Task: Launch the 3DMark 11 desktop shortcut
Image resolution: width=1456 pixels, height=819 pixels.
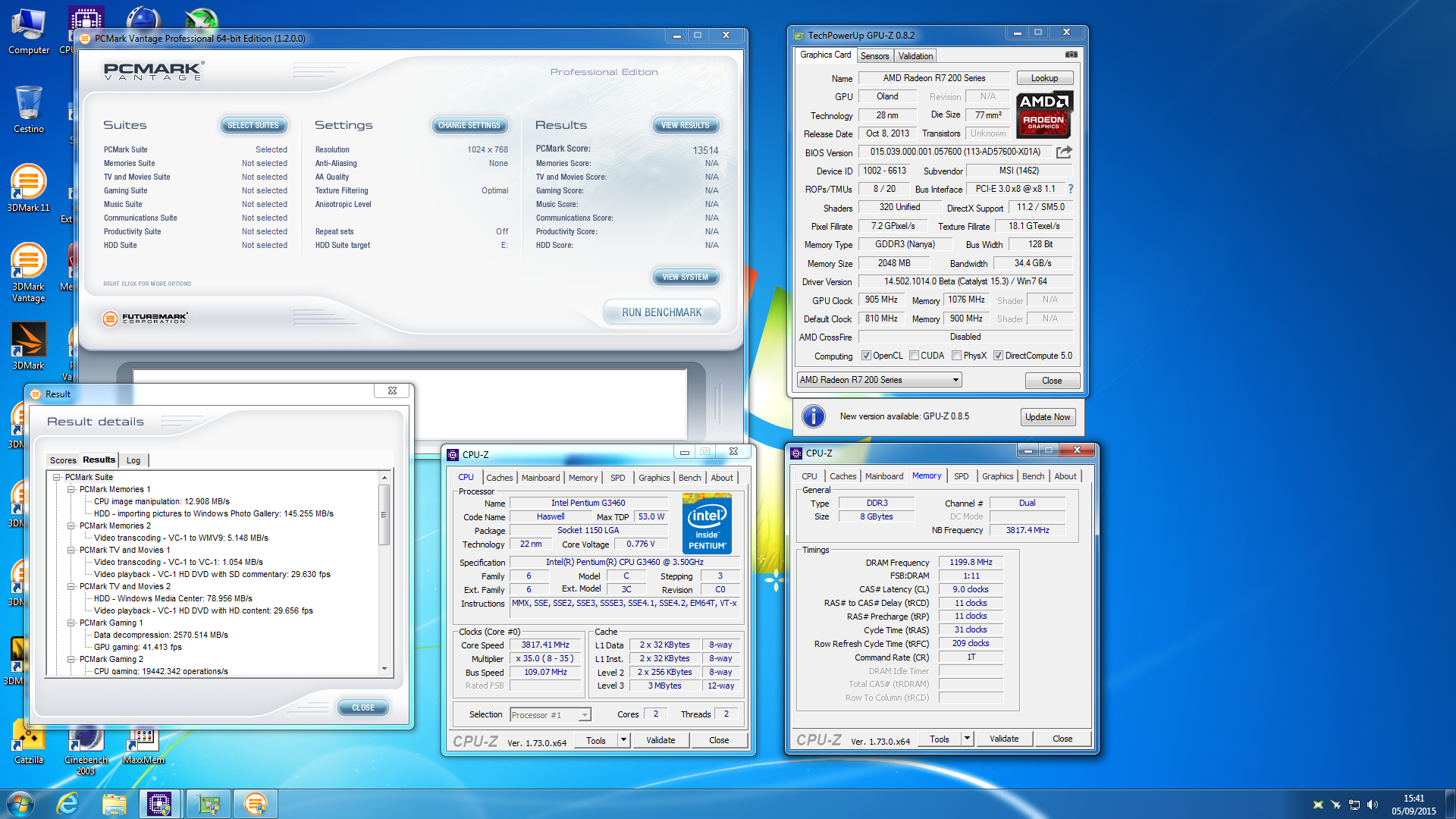Action: [x=28, y=188]
